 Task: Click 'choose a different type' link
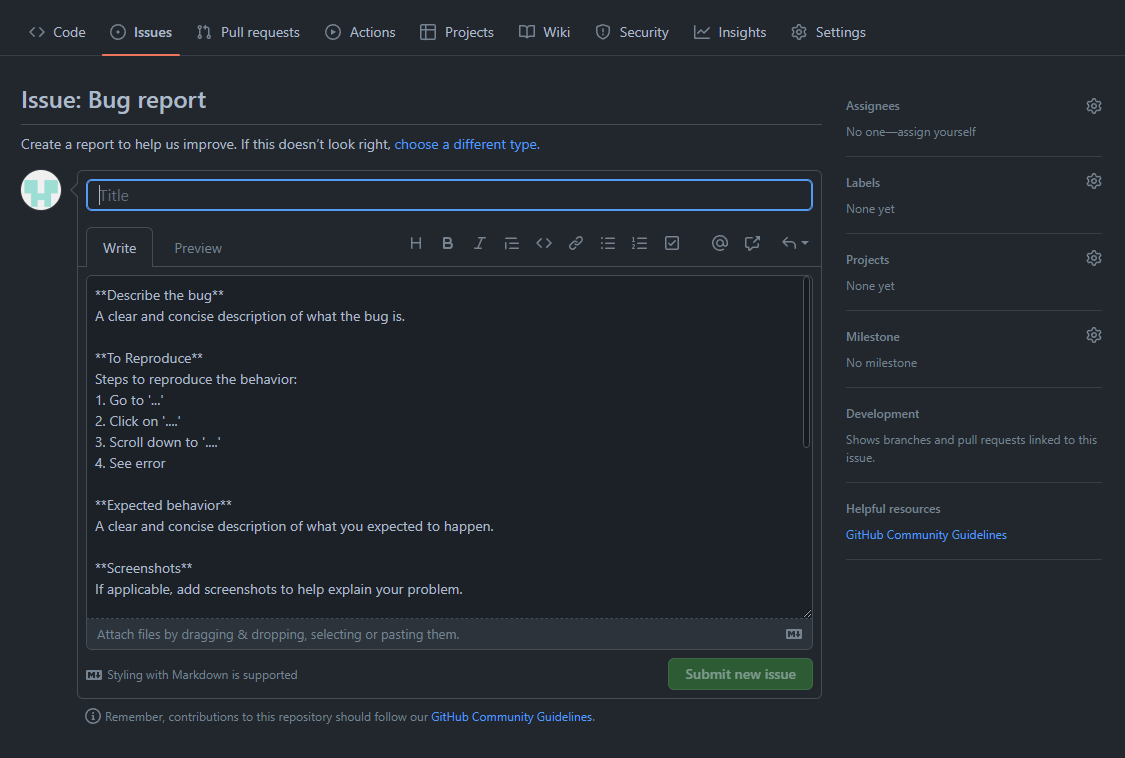click(x=466, y=144)
